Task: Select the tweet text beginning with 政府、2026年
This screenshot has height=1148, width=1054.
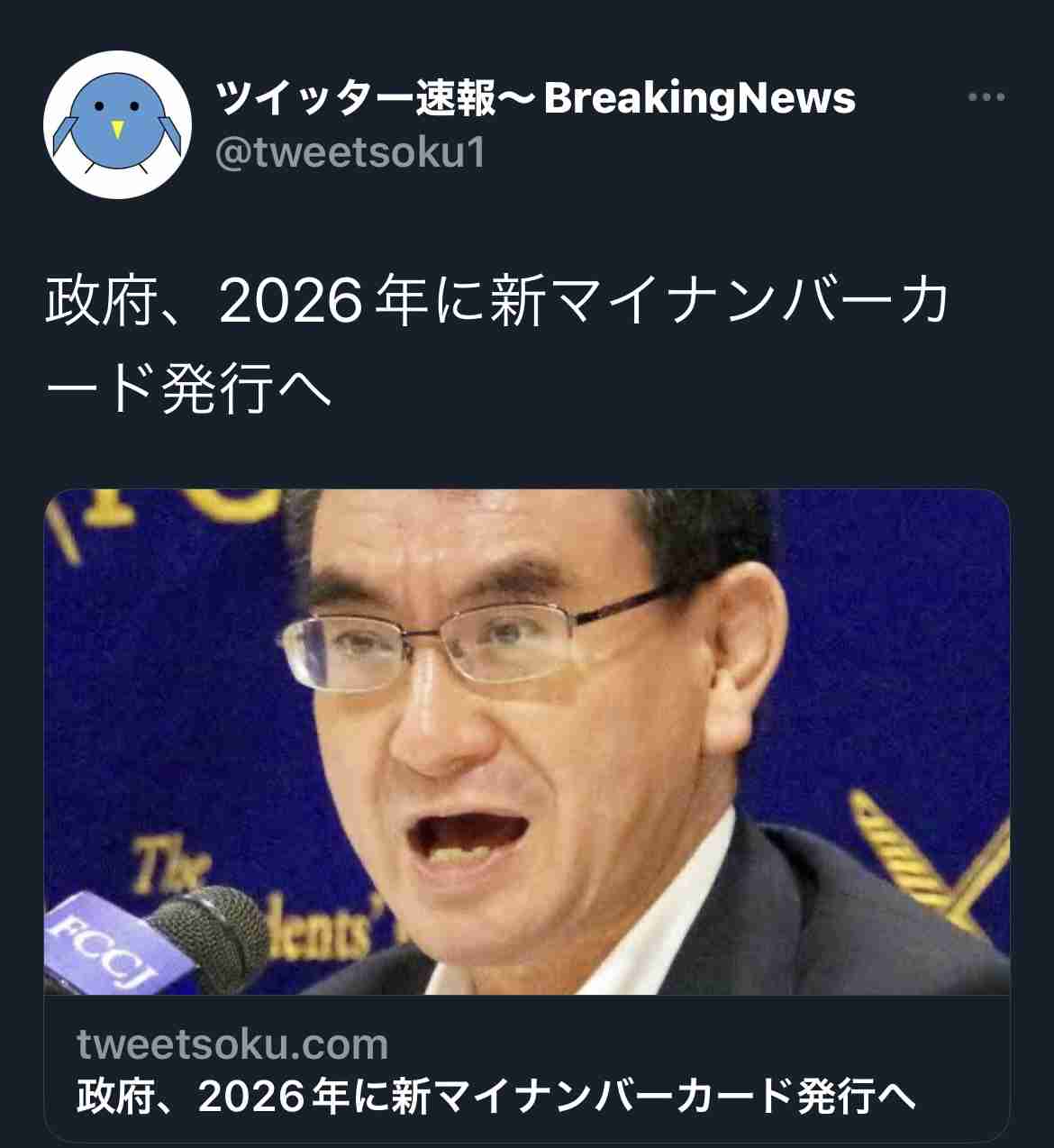Action: tap(497, 346)
